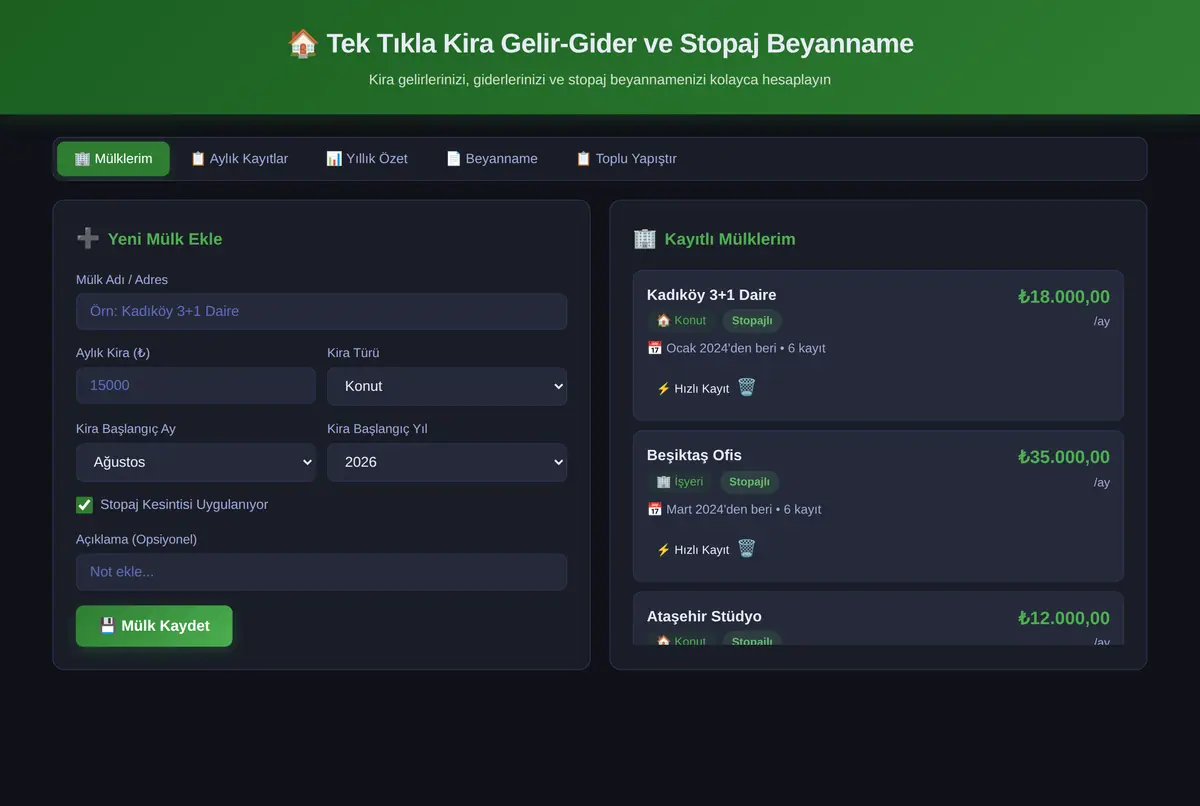Click the Kadıköy 3+1 Daire title

[711, 295]
